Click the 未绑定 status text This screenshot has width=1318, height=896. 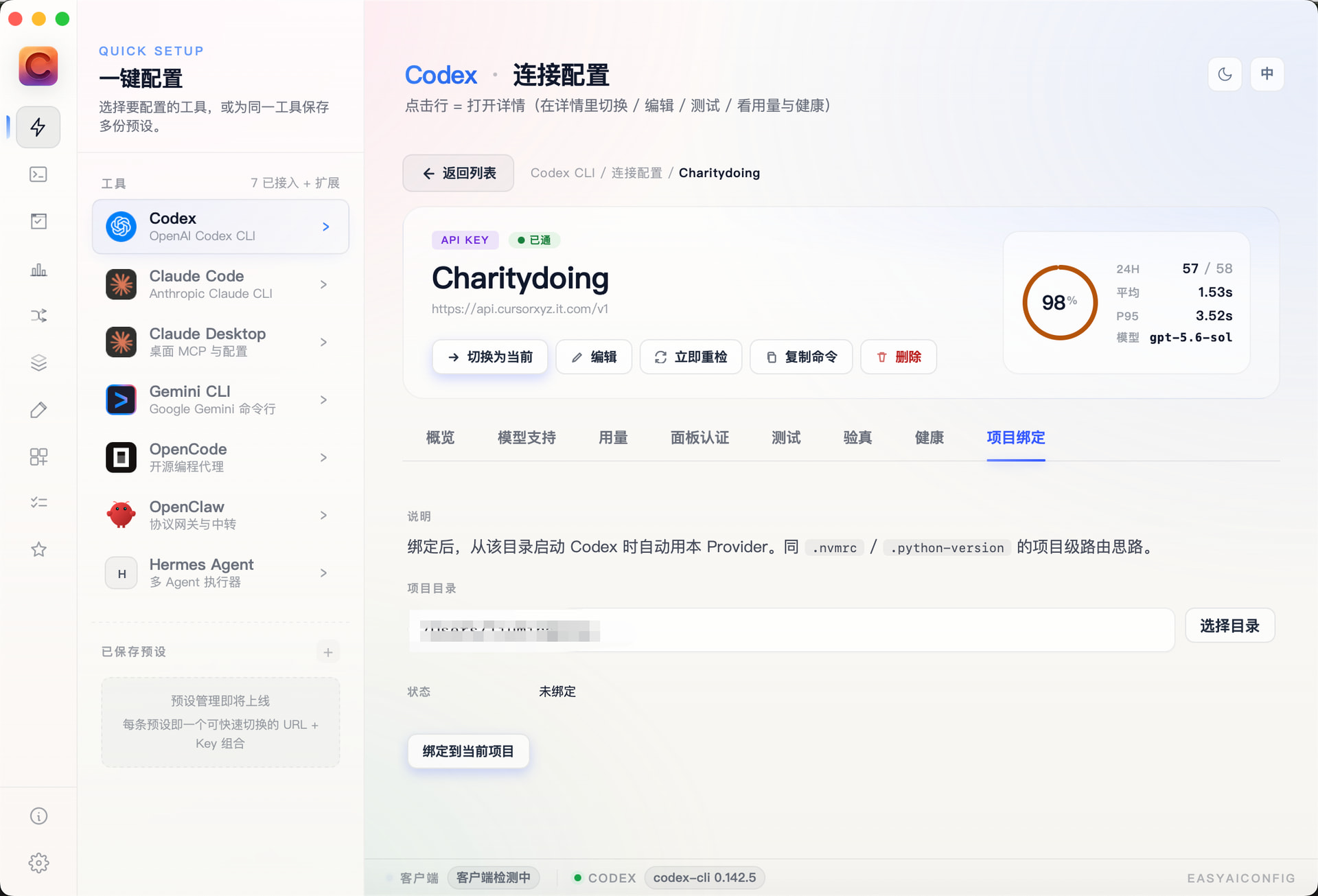557,692
